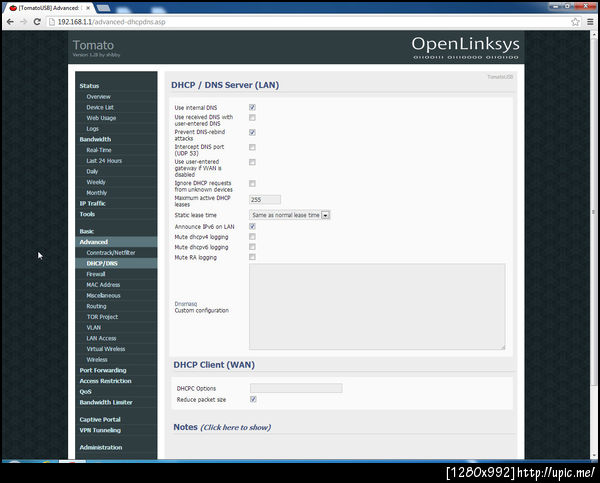This screenshot has height=483, width=600.
Task: Open Logs page in sidebar
Action: pos(92,129)
